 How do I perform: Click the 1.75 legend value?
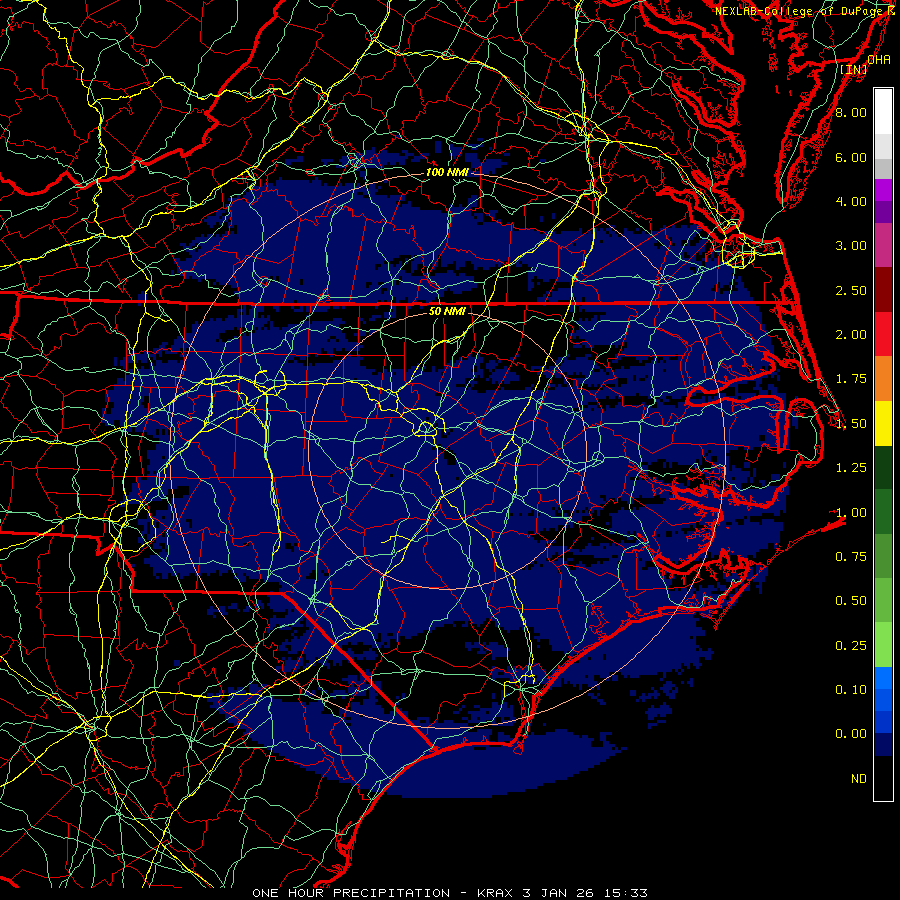pyautogui.click(x=851, y=379)
